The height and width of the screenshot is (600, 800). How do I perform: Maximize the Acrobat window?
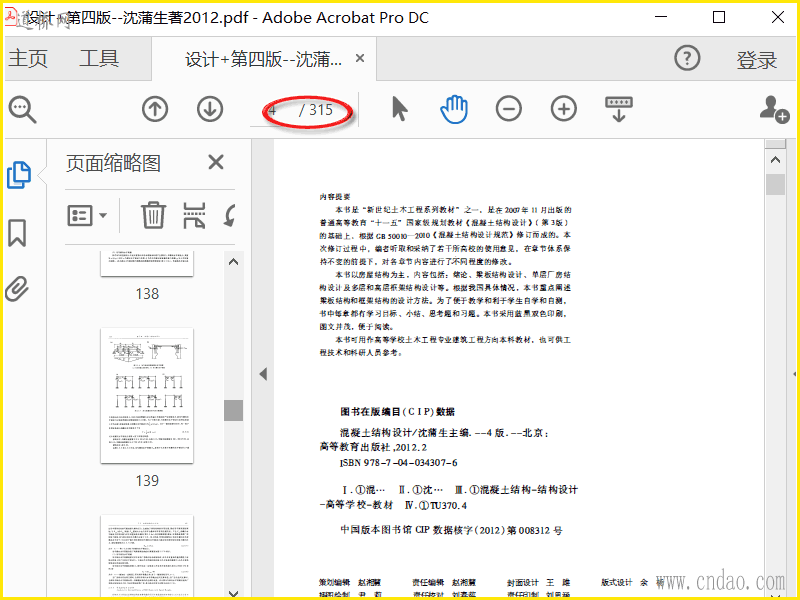tap(718, 17)
